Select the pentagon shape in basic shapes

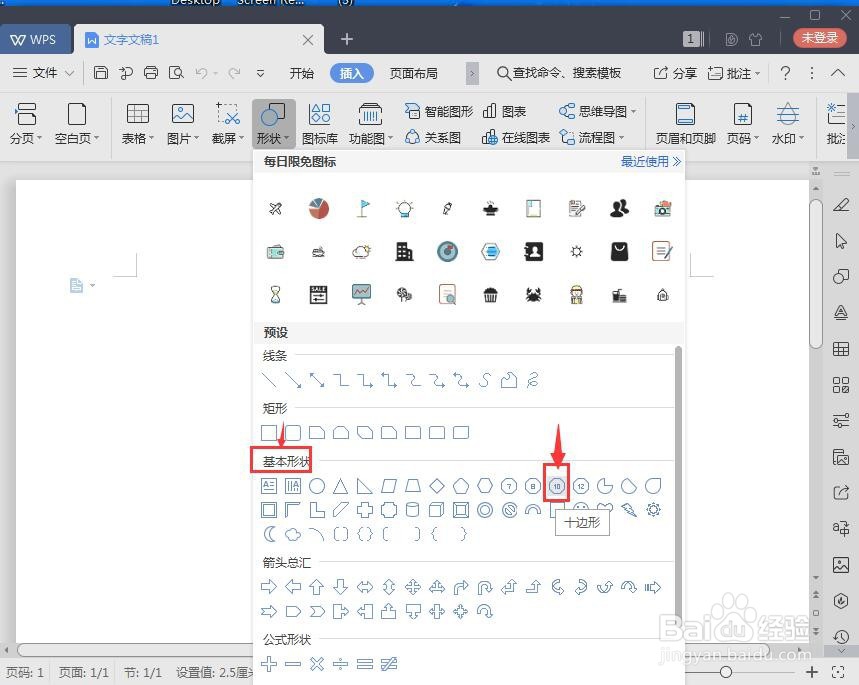coord(461,486)
